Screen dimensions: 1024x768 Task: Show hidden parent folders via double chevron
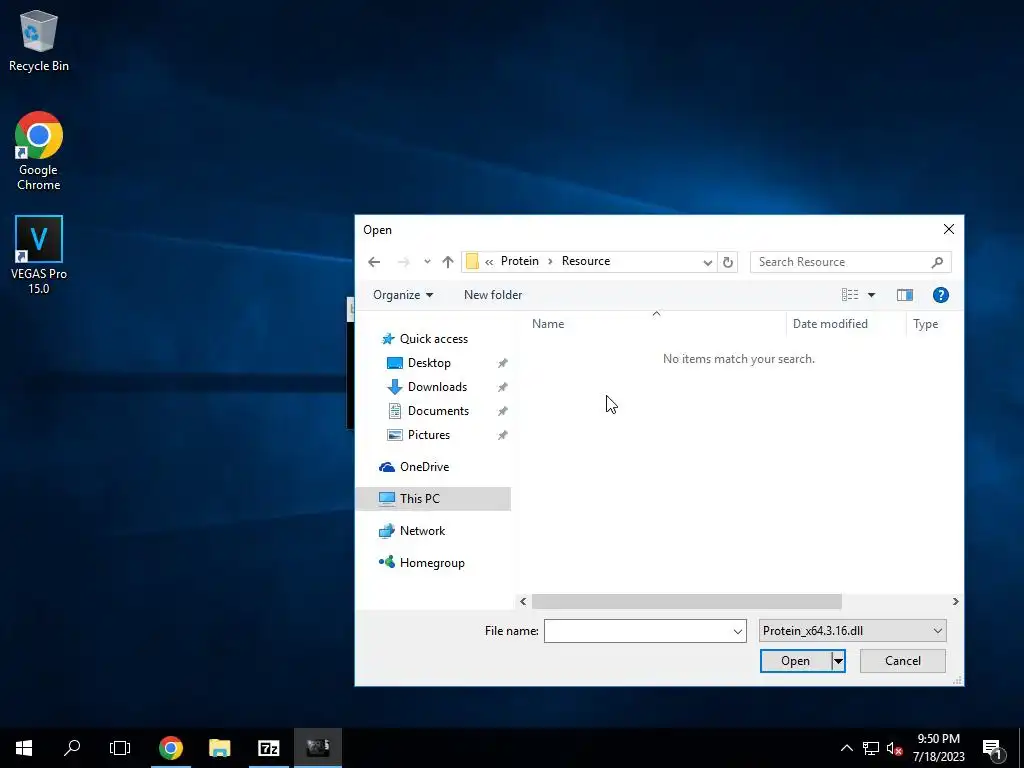point(488,262)
